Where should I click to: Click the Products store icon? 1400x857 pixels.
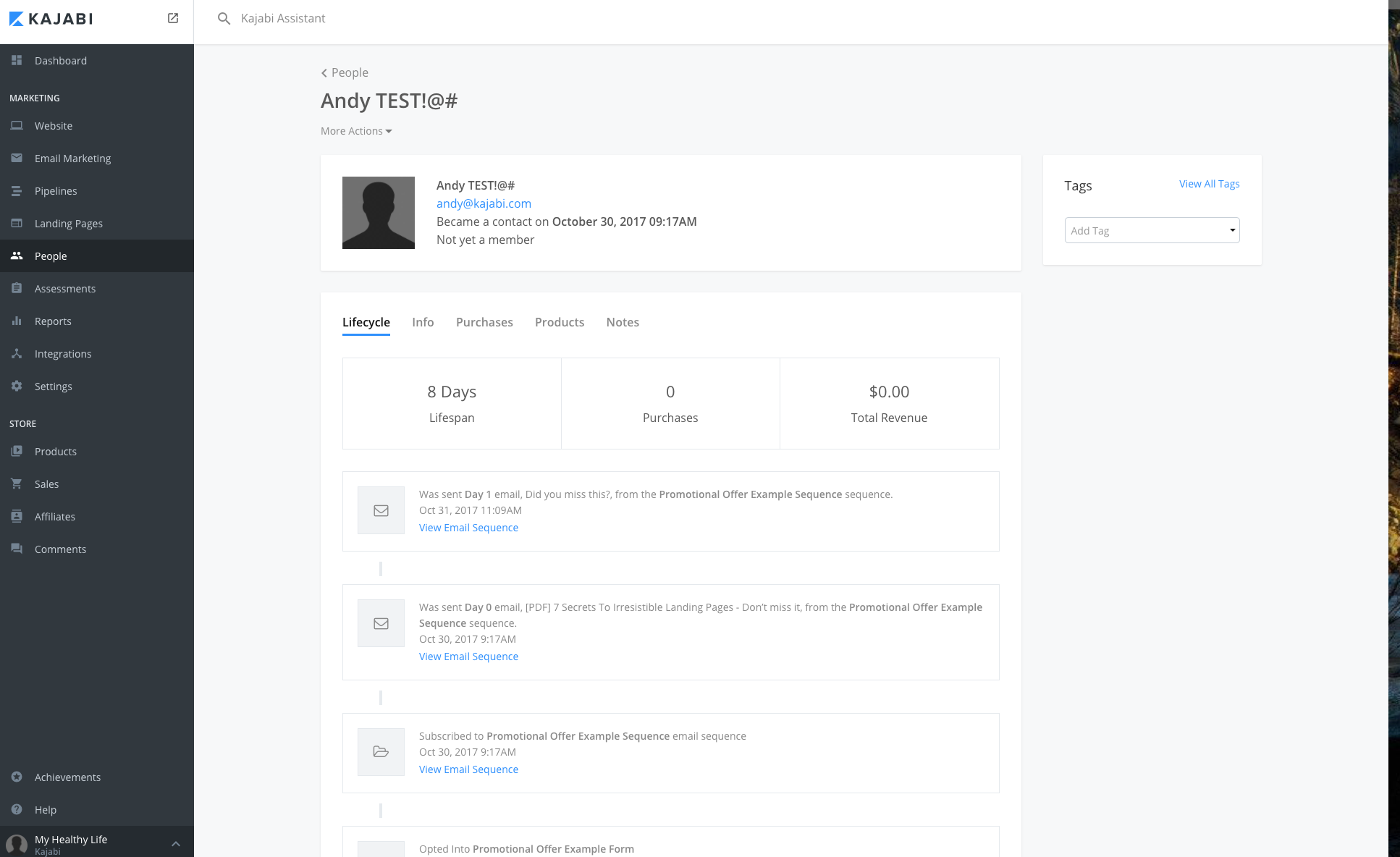coord(17,451)
